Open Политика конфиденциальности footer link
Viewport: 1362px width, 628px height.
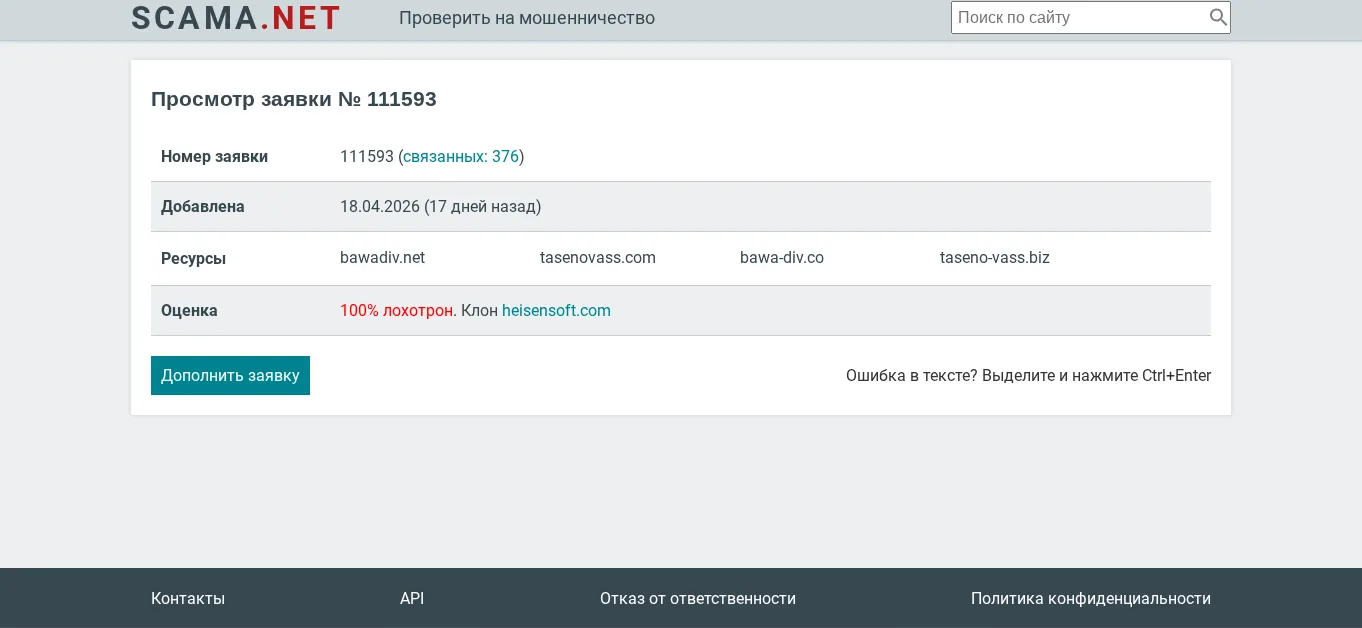(1091, 598)
